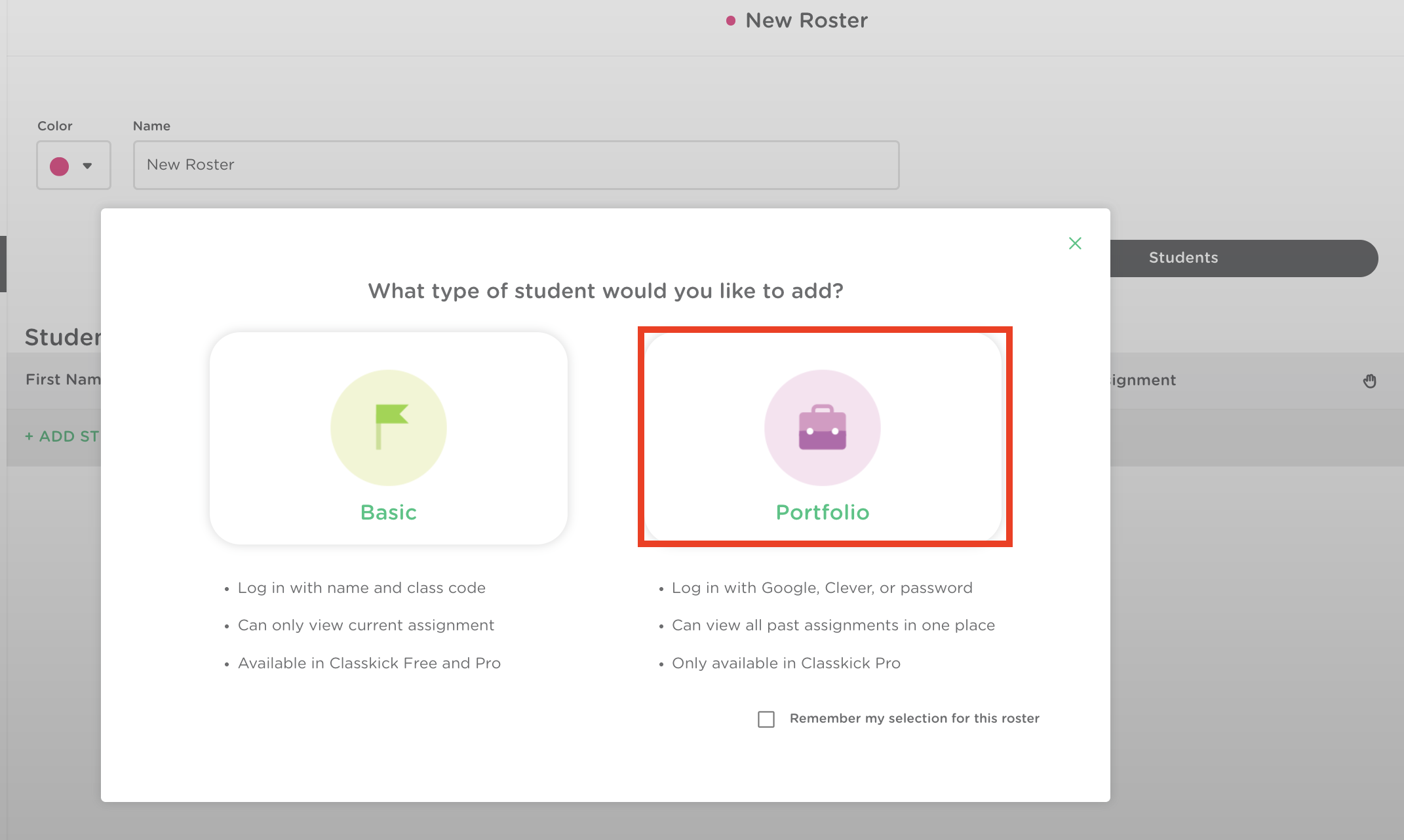Focus the roster Name input field
Screen dimensions: 1404x840
(515, 165)
